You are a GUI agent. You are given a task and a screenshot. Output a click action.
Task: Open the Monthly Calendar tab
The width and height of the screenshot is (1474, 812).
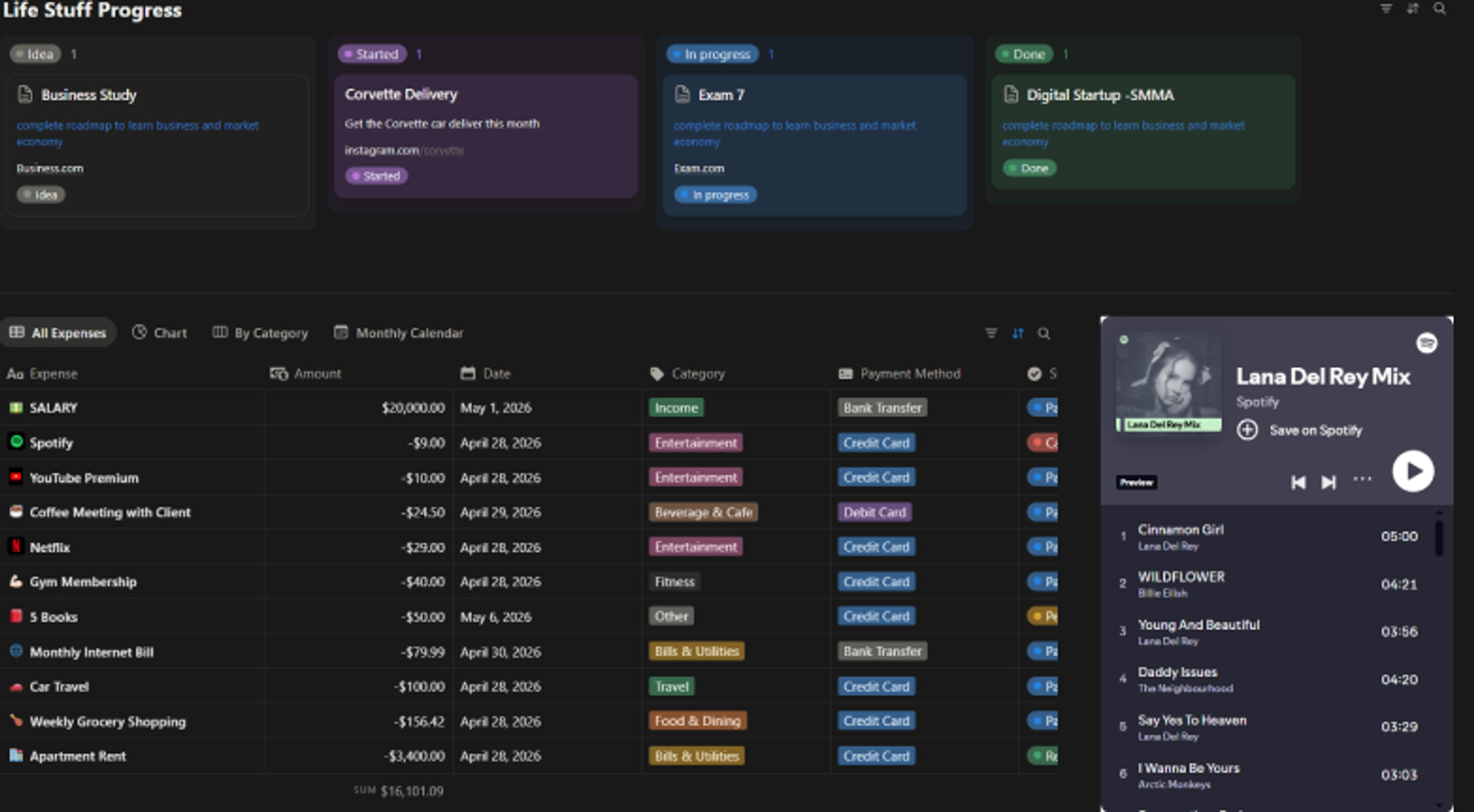398,333
